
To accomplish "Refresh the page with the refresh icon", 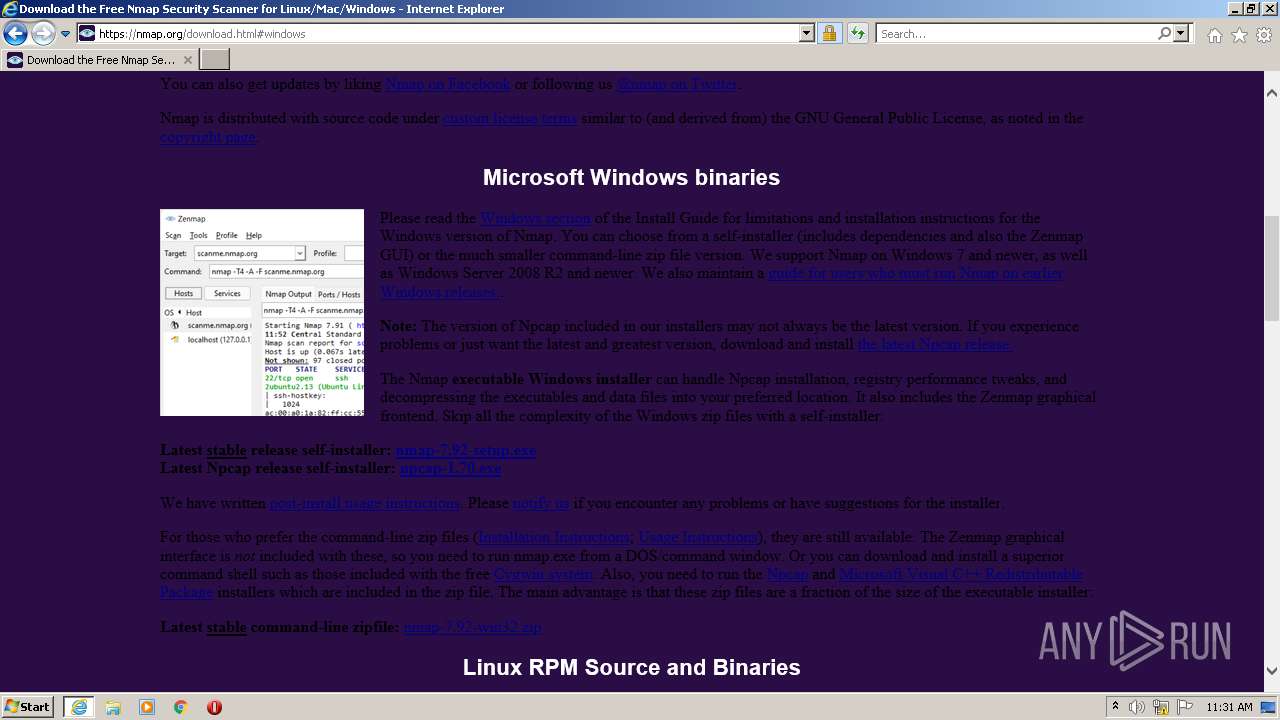I will click(x=857, y=33).
